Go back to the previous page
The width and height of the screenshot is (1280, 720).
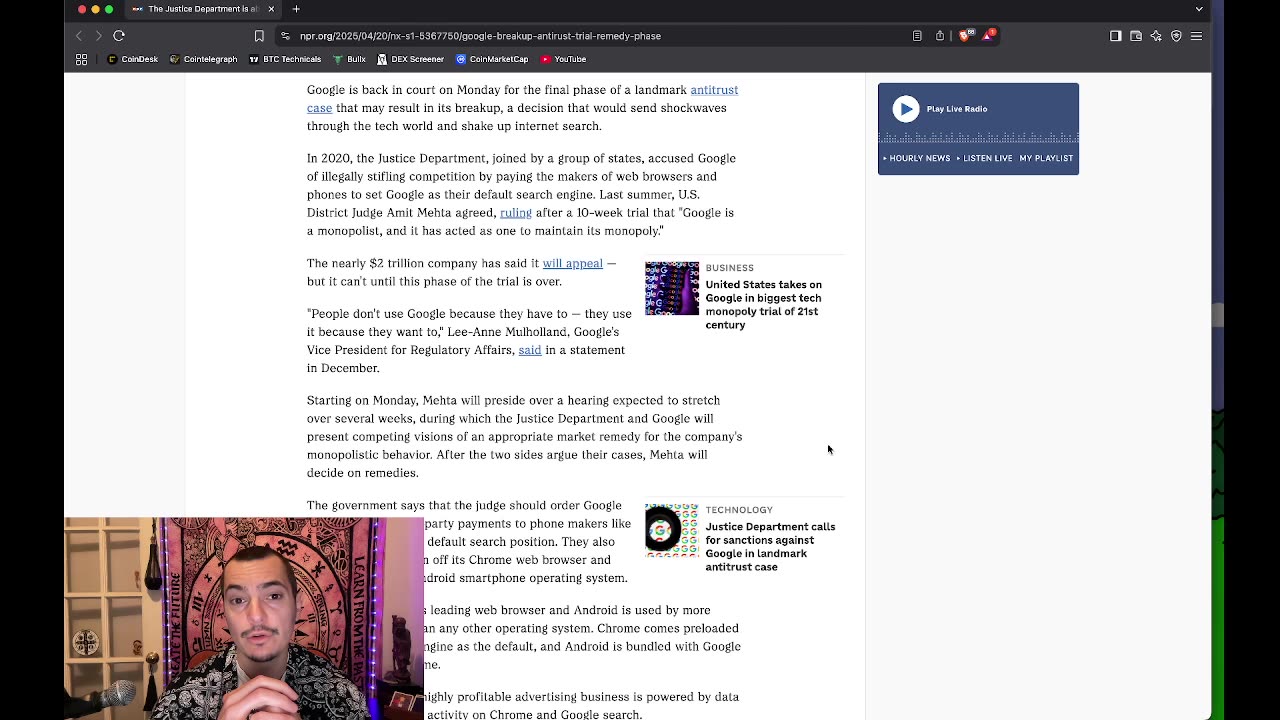point(79,36)
